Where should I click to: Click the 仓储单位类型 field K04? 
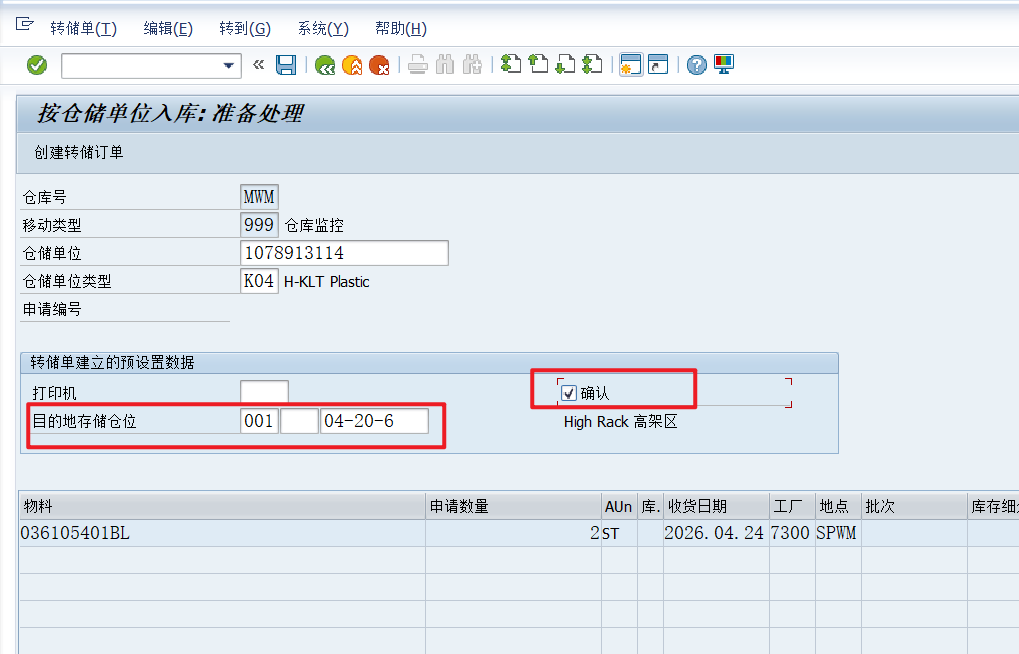259,281
